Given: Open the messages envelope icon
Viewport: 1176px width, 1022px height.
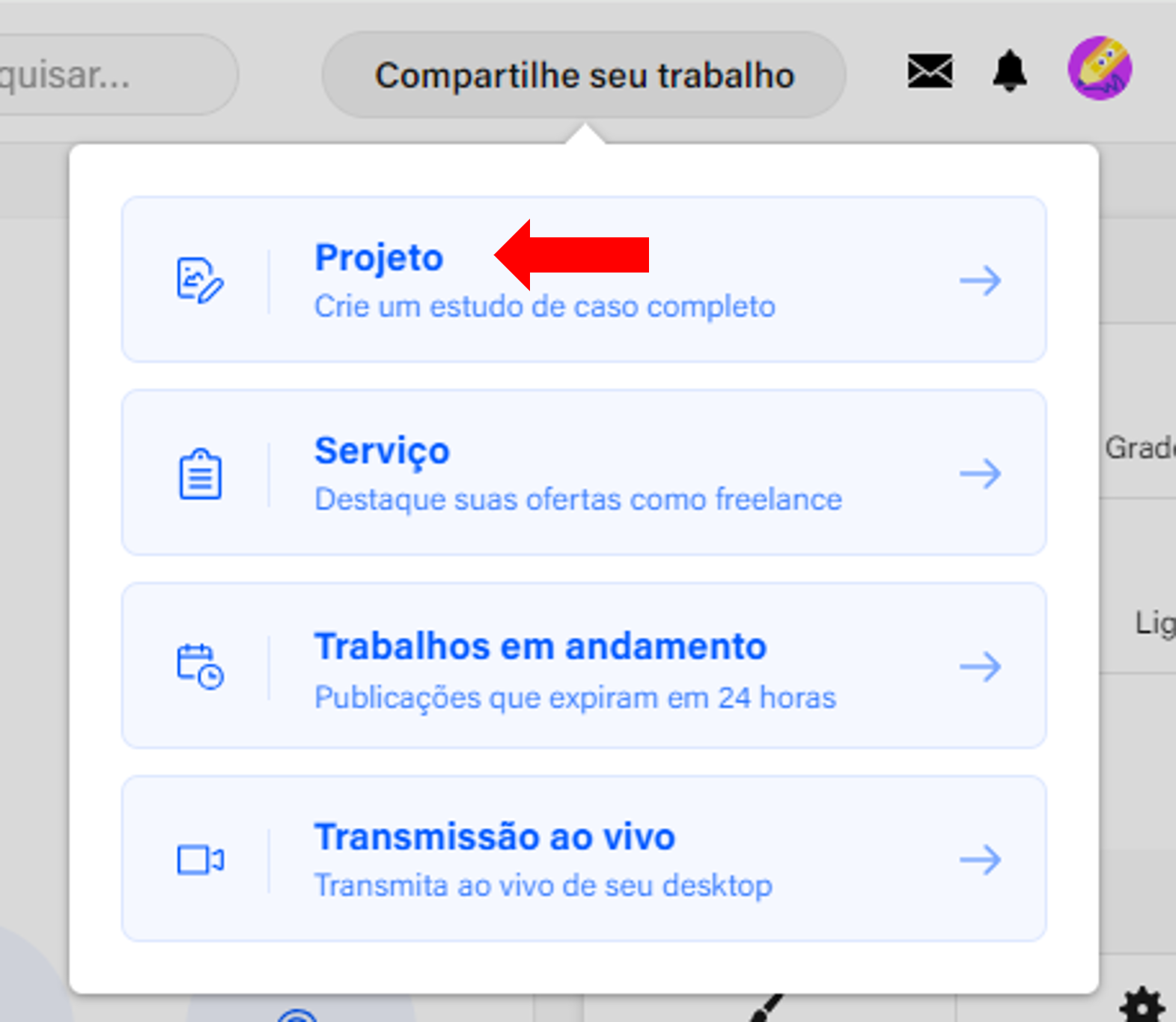Looking at the screenshot, I should (930, 71).
